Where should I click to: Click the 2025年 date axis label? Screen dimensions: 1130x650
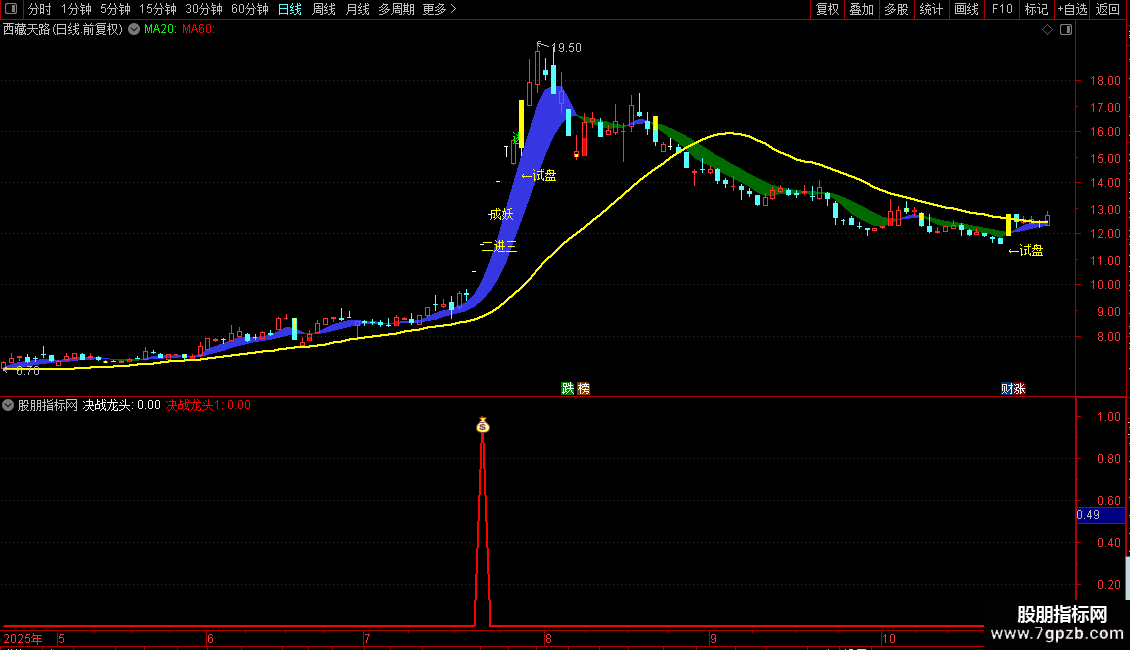coord(22,638)
